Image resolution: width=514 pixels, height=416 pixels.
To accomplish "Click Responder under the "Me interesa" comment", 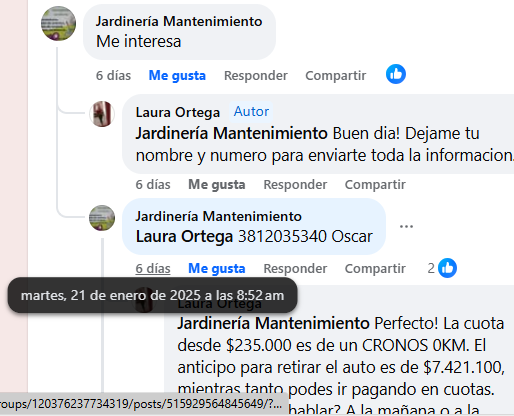I will [256, 75].
